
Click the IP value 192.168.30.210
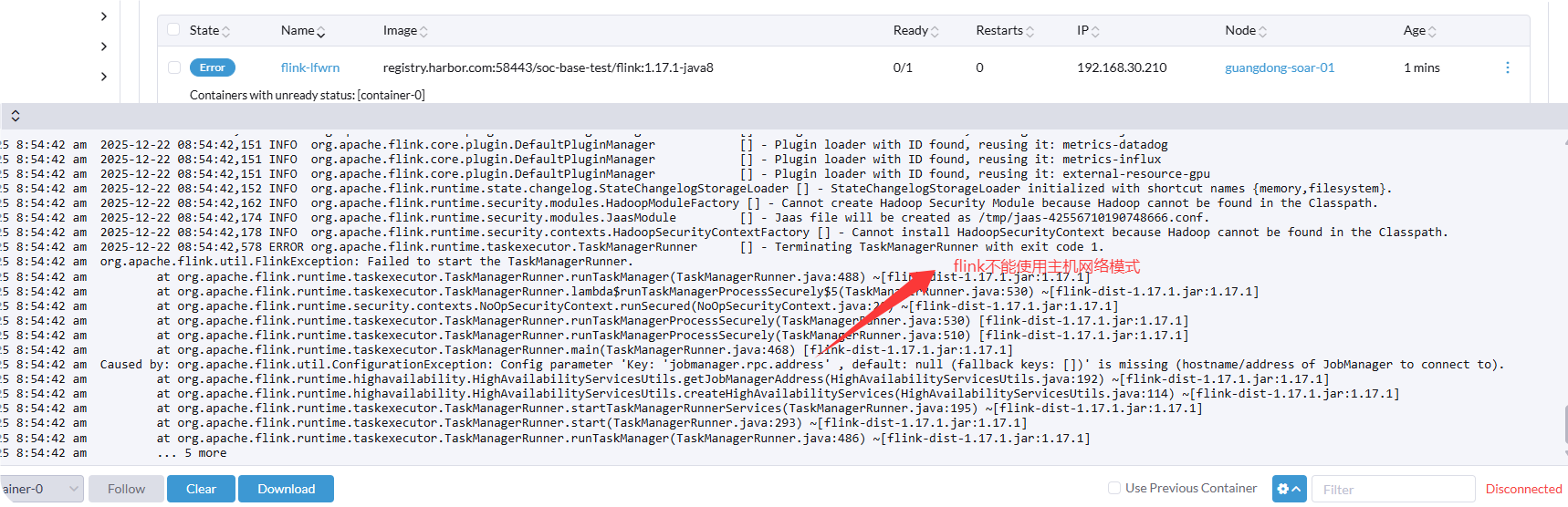pyautogui.click(x=1122, y=67)
